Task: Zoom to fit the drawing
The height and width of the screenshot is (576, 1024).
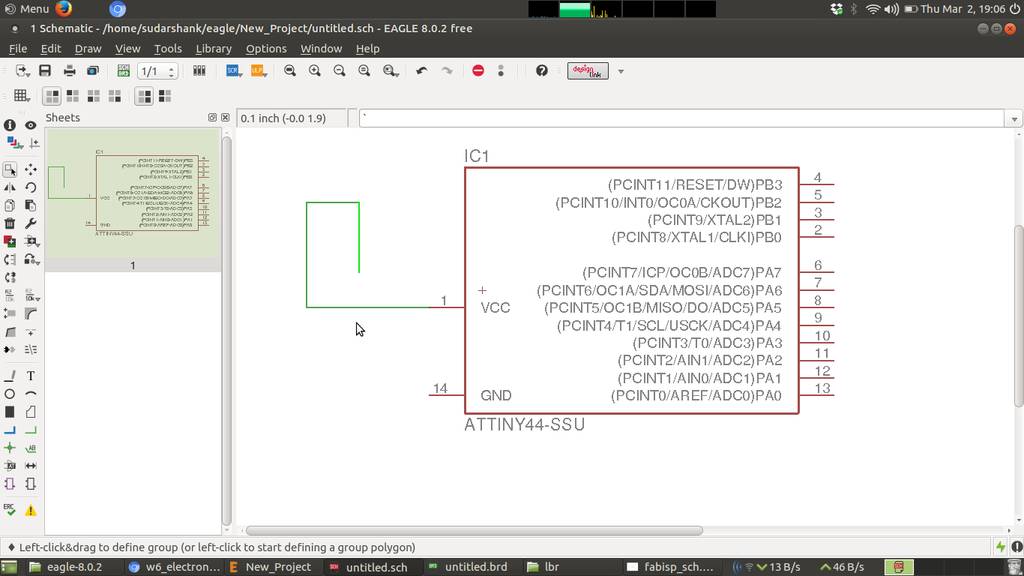Action: (x=290, y=71)
